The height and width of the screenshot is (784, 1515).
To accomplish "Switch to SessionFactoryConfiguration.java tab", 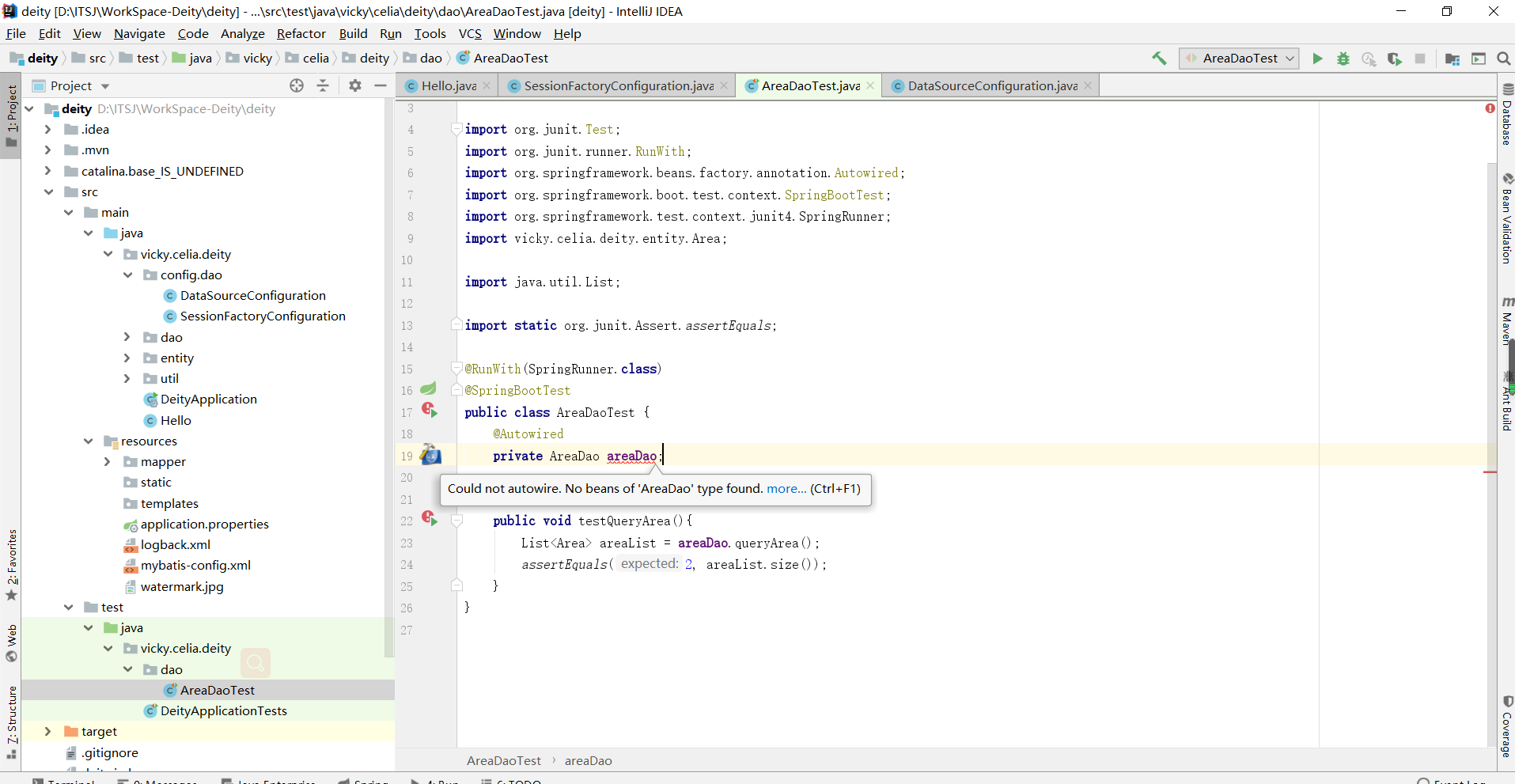I will pos(618,85).
